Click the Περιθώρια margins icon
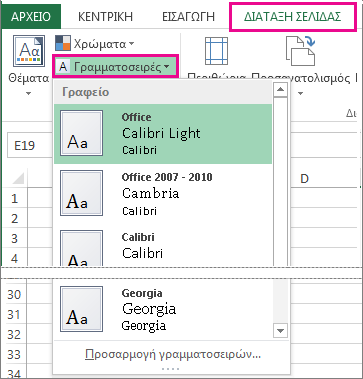This screenshot has height=379, width=363. tap(216, 51)
